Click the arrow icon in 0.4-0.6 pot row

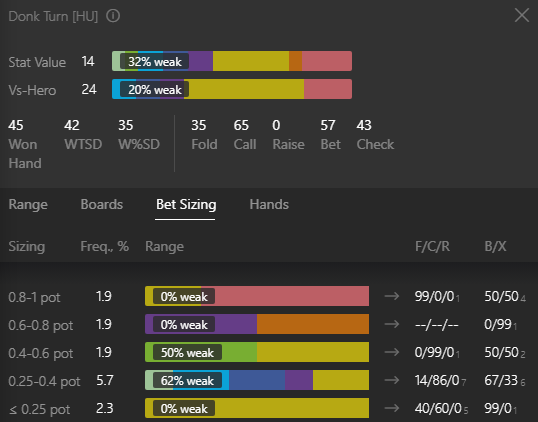pyautogui.click(x=392, y=352)
